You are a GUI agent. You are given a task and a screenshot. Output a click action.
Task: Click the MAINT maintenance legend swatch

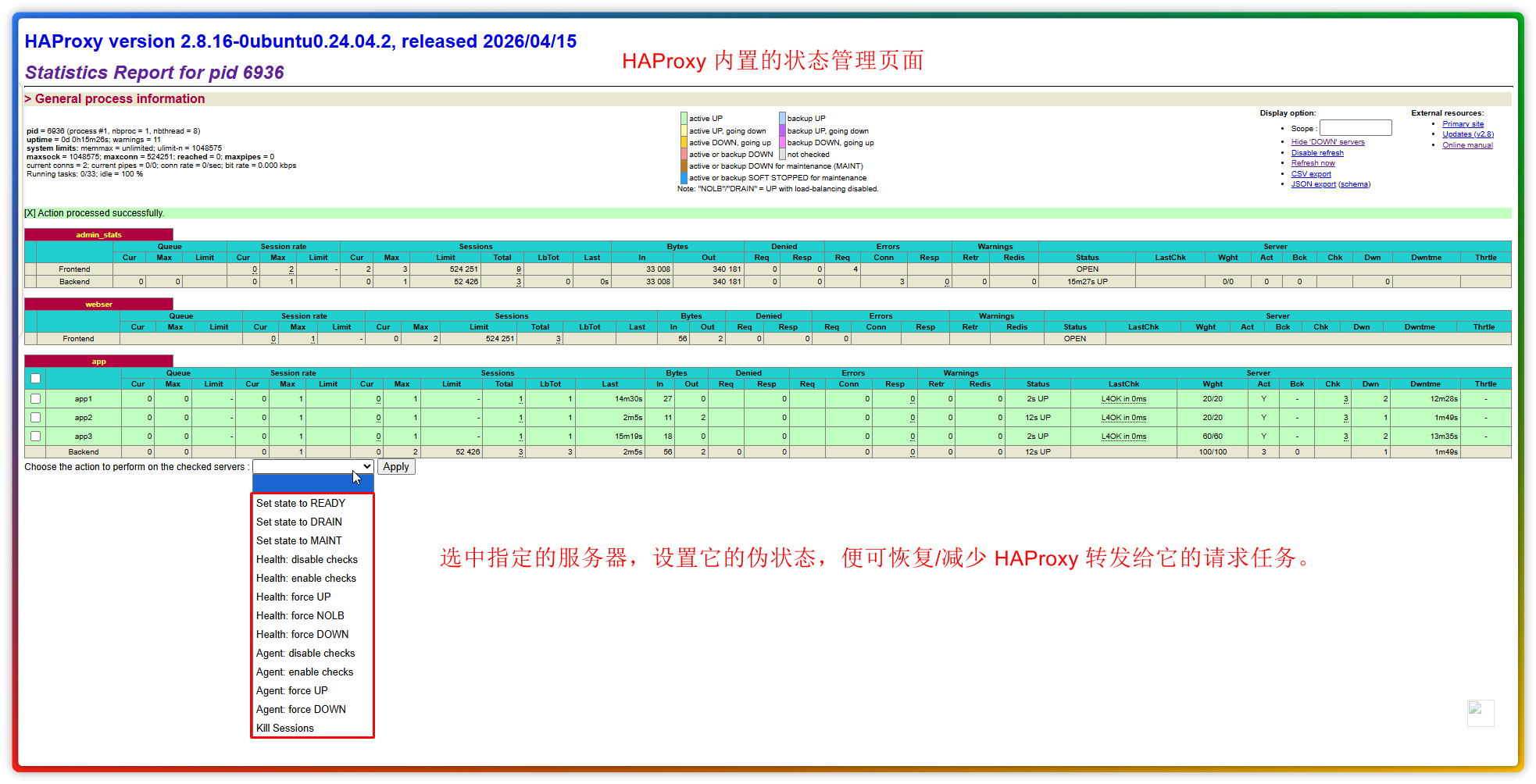coord(684,166)
